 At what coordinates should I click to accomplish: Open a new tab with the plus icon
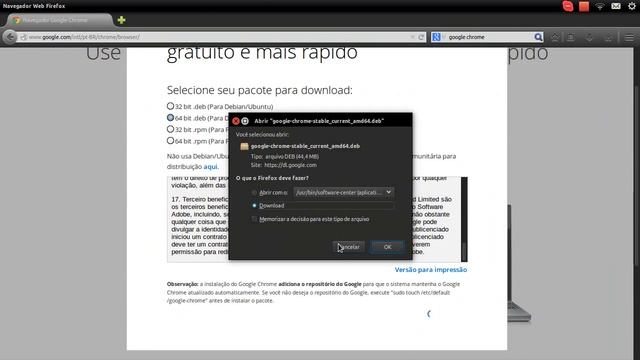(121, 20)
